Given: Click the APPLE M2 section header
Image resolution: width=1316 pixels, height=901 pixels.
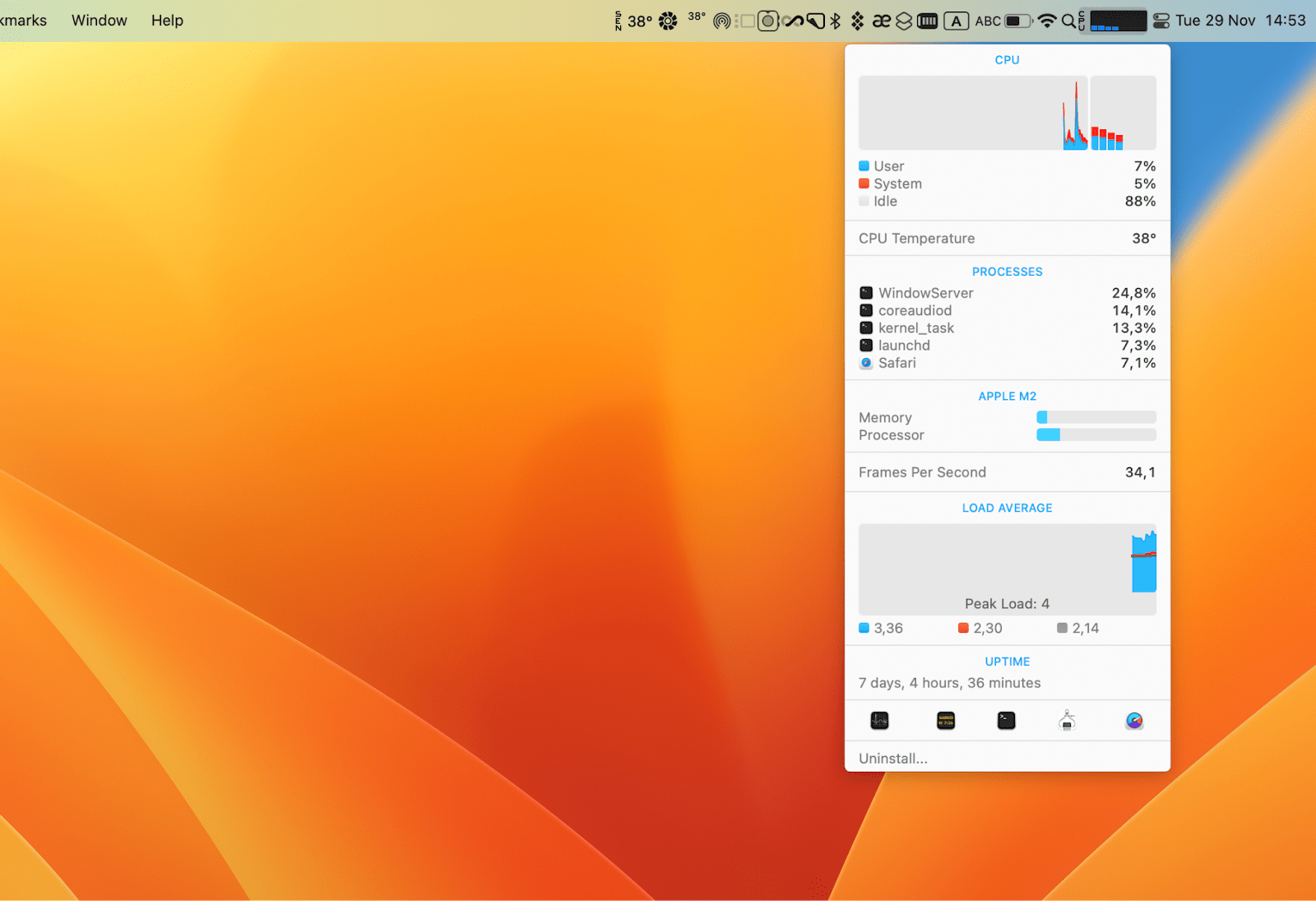Looking at the screenshot, I should pyautogui.click(x=1008, y=396).
